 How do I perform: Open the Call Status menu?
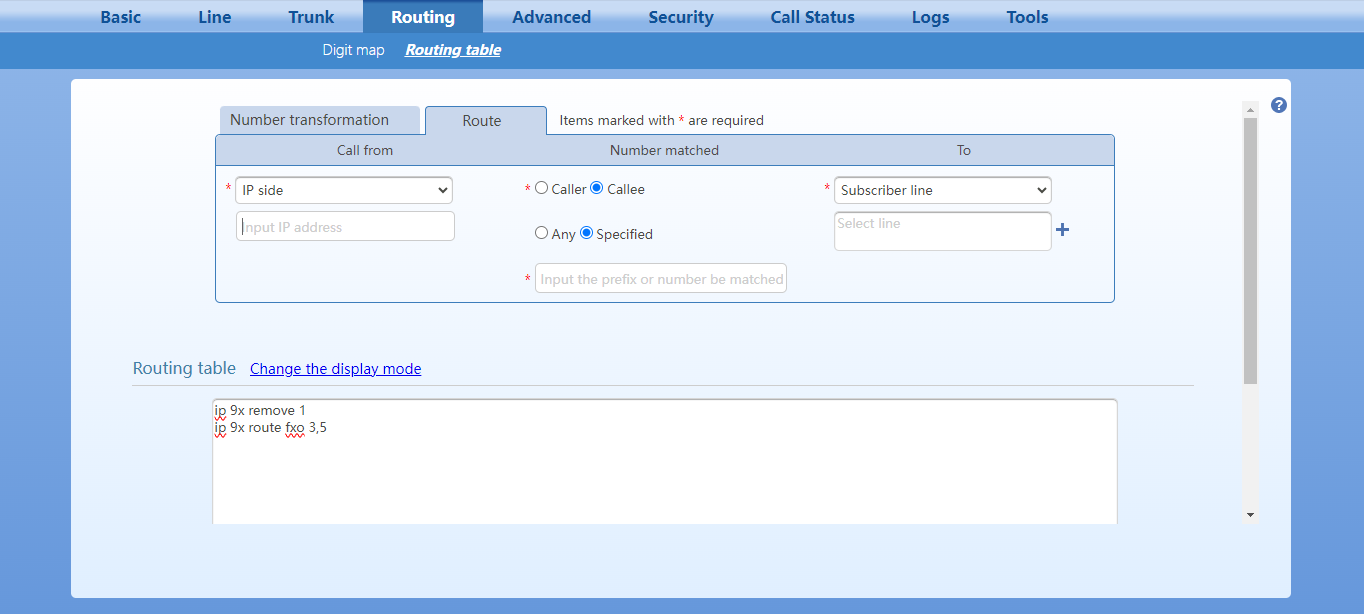point(812,17)
